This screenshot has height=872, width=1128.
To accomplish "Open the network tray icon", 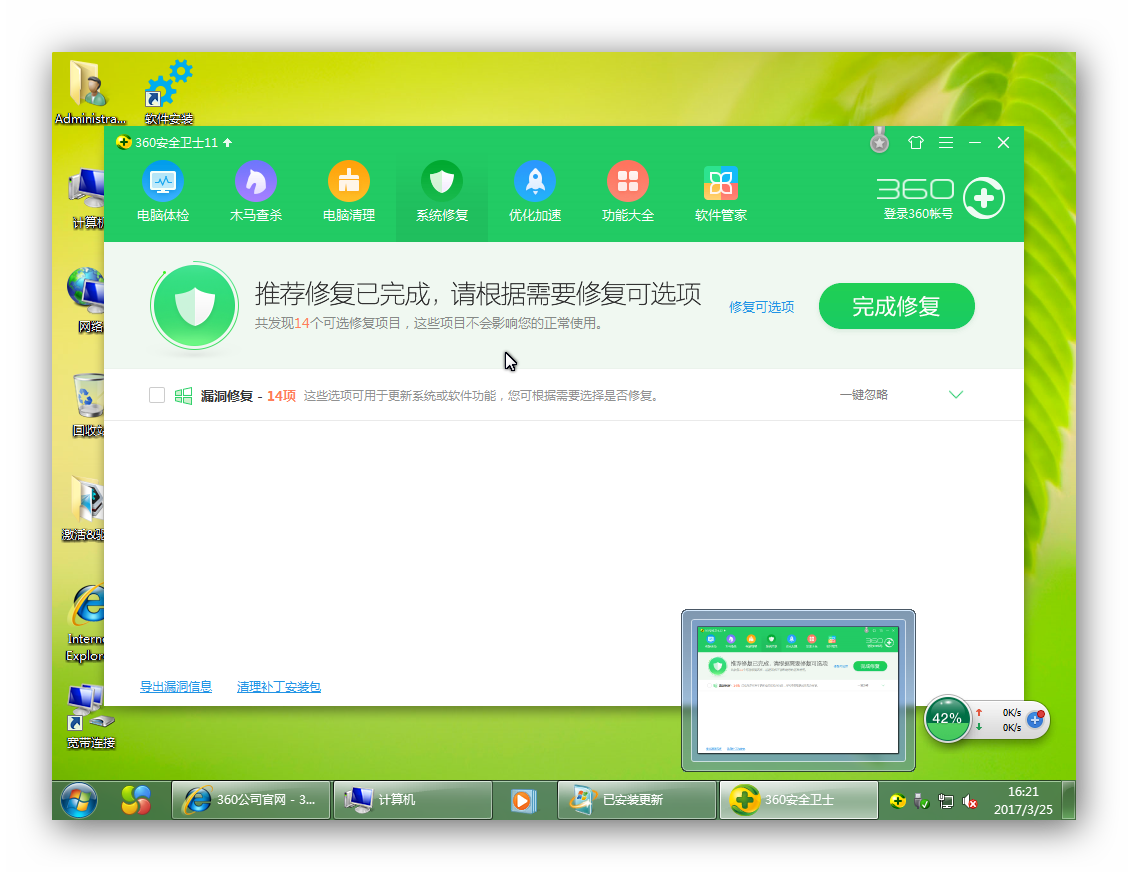I will [x=946, y=801].
